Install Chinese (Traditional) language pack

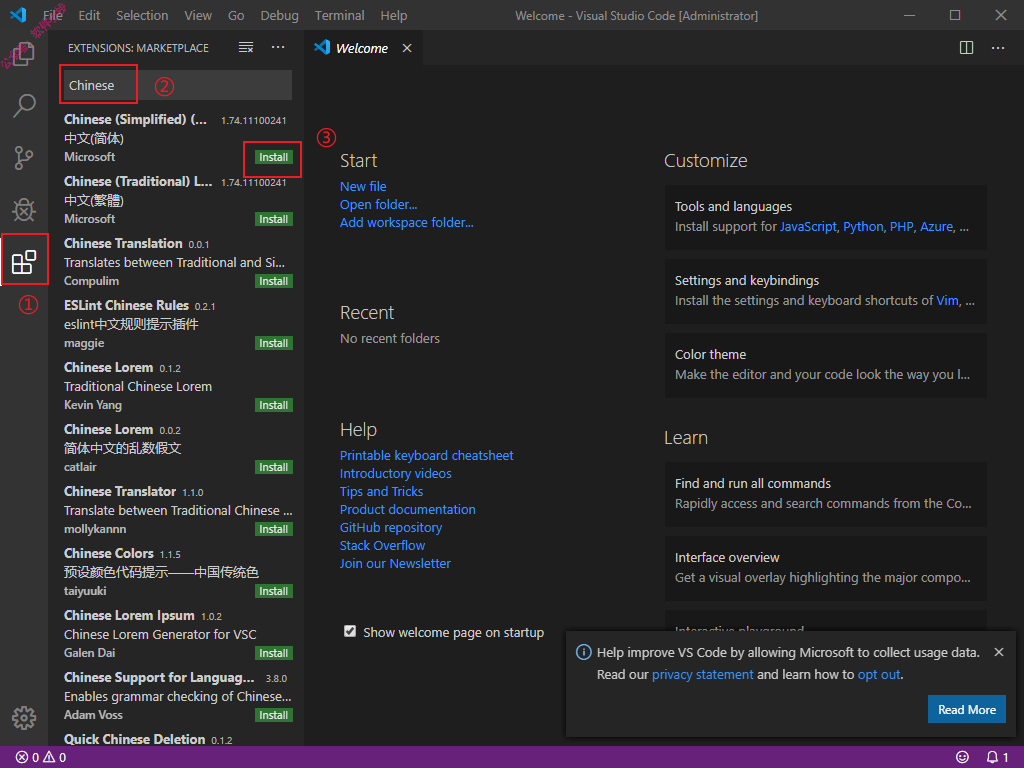coord(273,219)
